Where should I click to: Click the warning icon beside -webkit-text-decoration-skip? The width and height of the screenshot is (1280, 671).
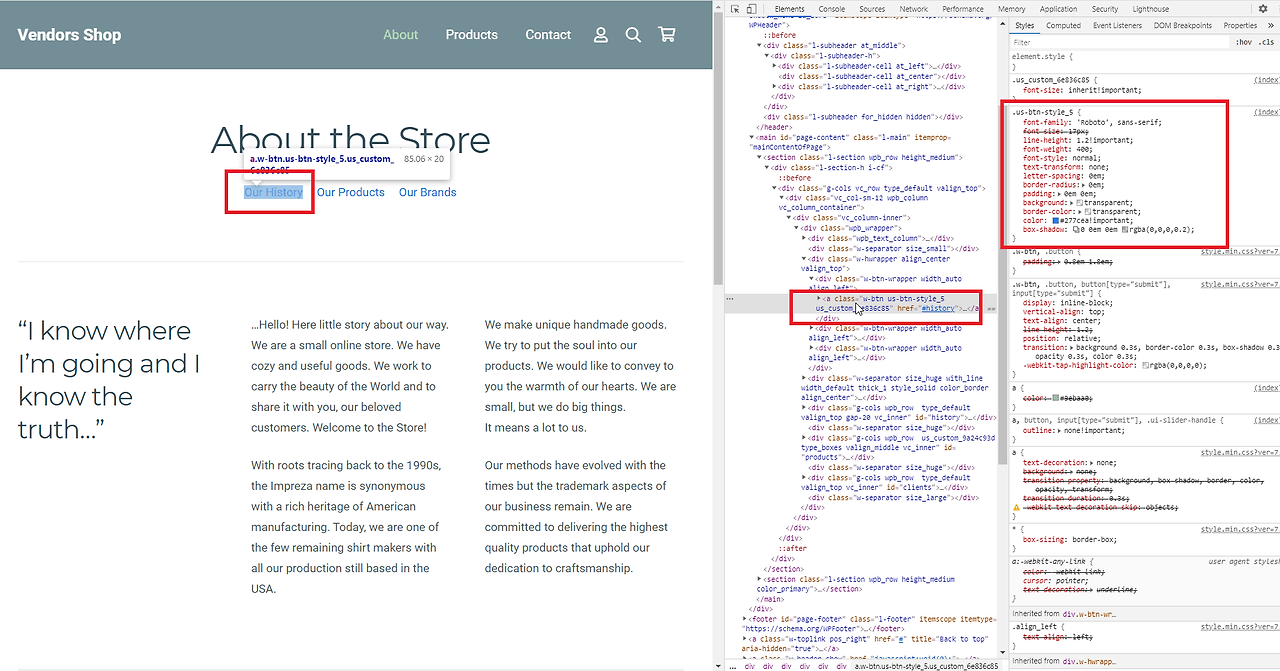pos(1018,508)
